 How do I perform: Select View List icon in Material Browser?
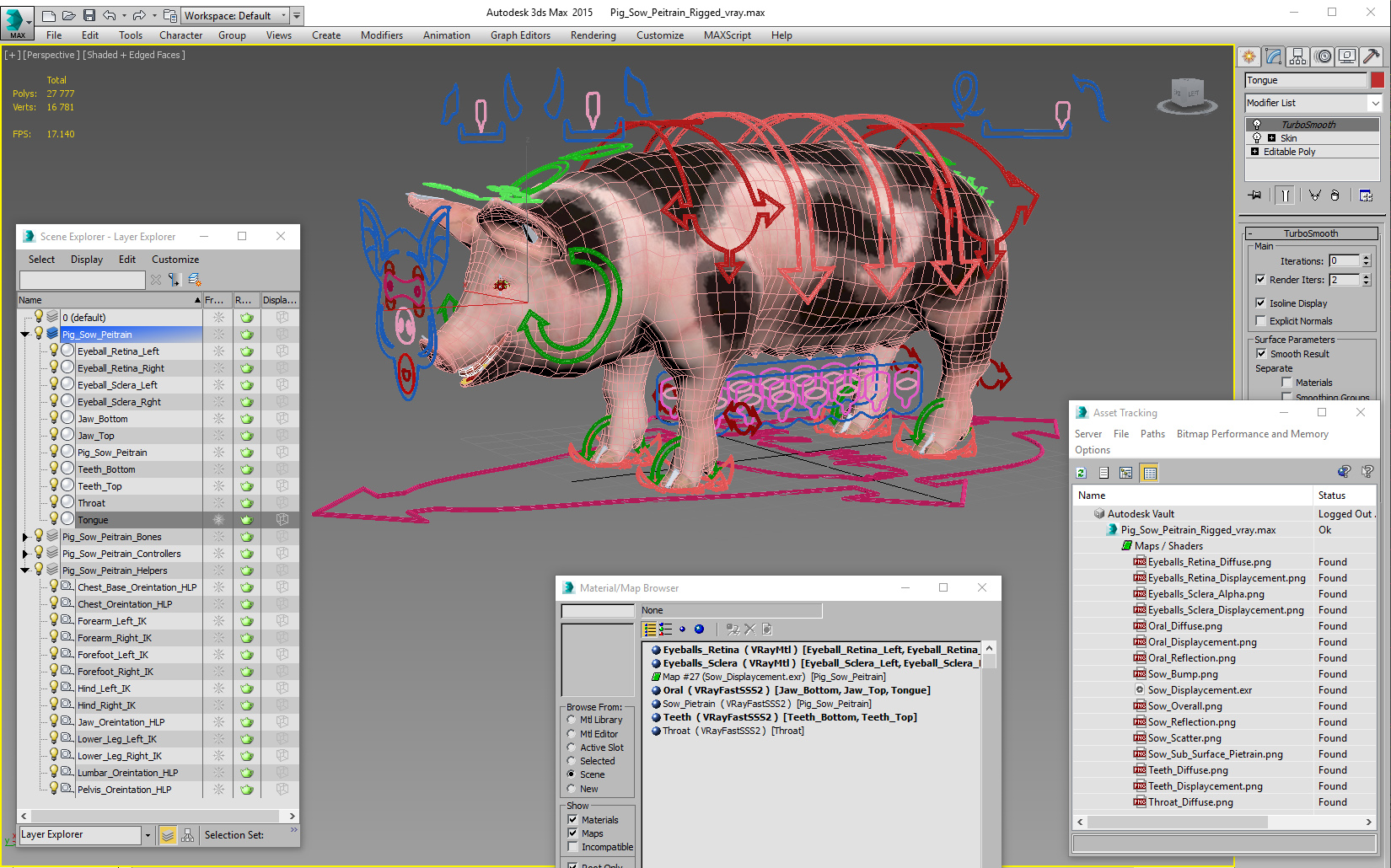coord(650,630)
